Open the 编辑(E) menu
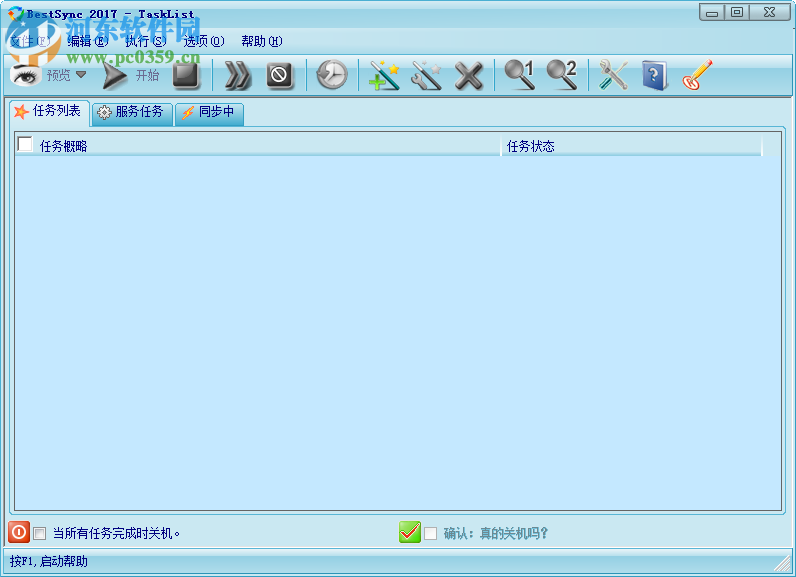 click(x=88, y=41)
